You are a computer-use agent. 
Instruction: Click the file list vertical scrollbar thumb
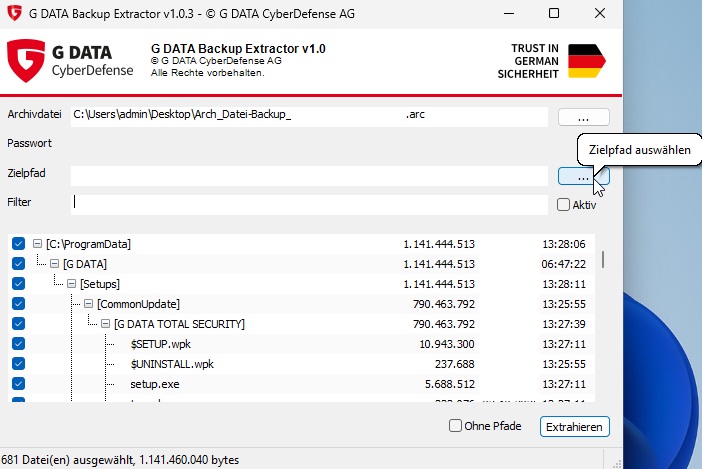coord(603,260)
